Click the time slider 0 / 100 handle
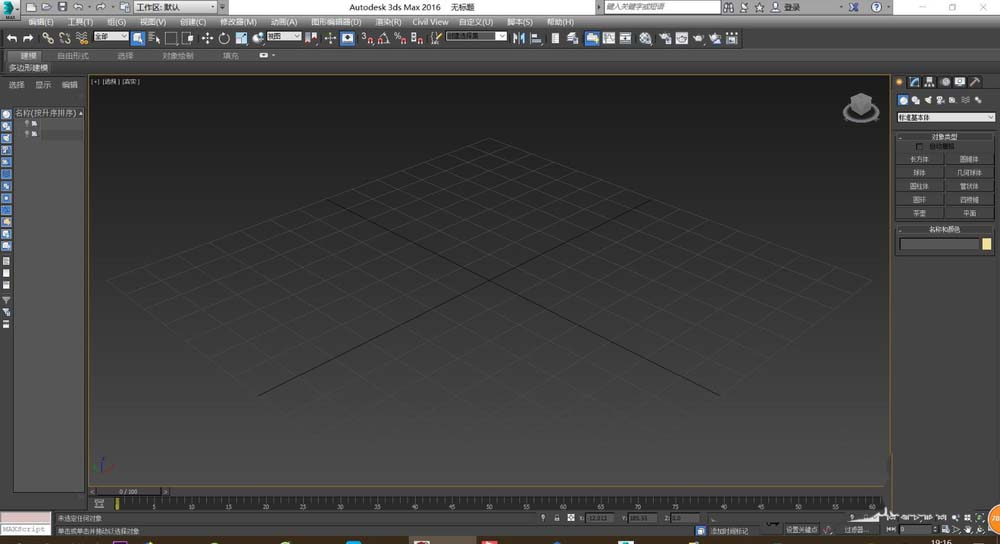Screen dimensions: 1000x544 (130, 492)
